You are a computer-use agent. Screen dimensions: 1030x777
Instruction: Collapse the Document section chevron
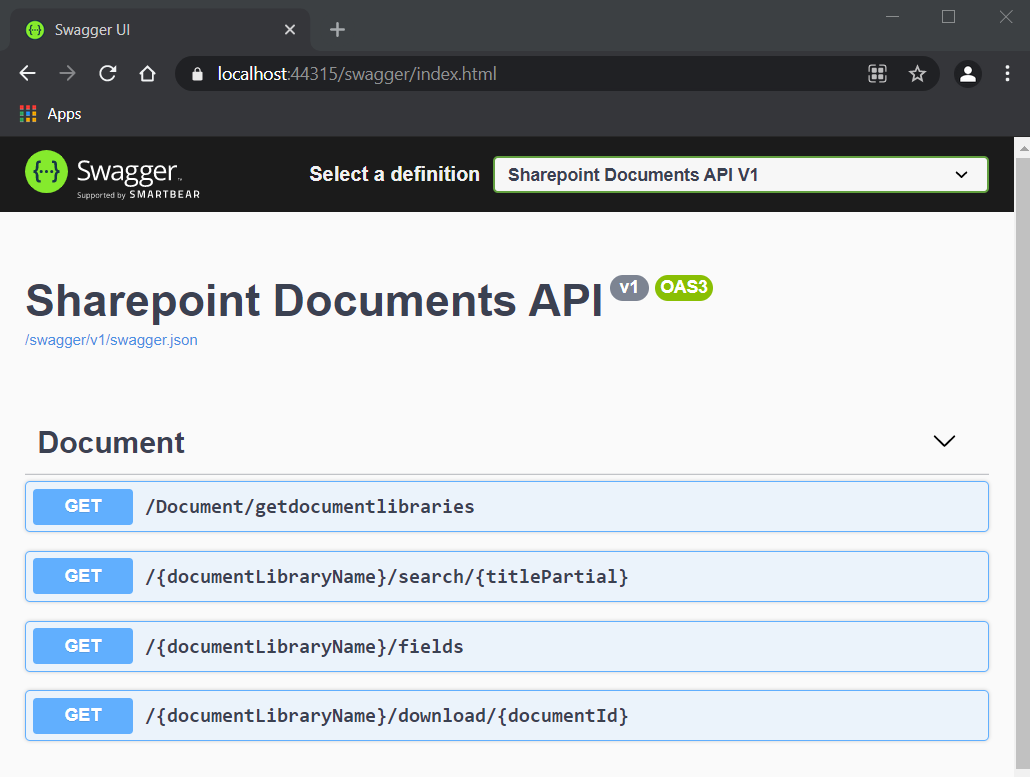pyautogui.click(x=944, y=440)
